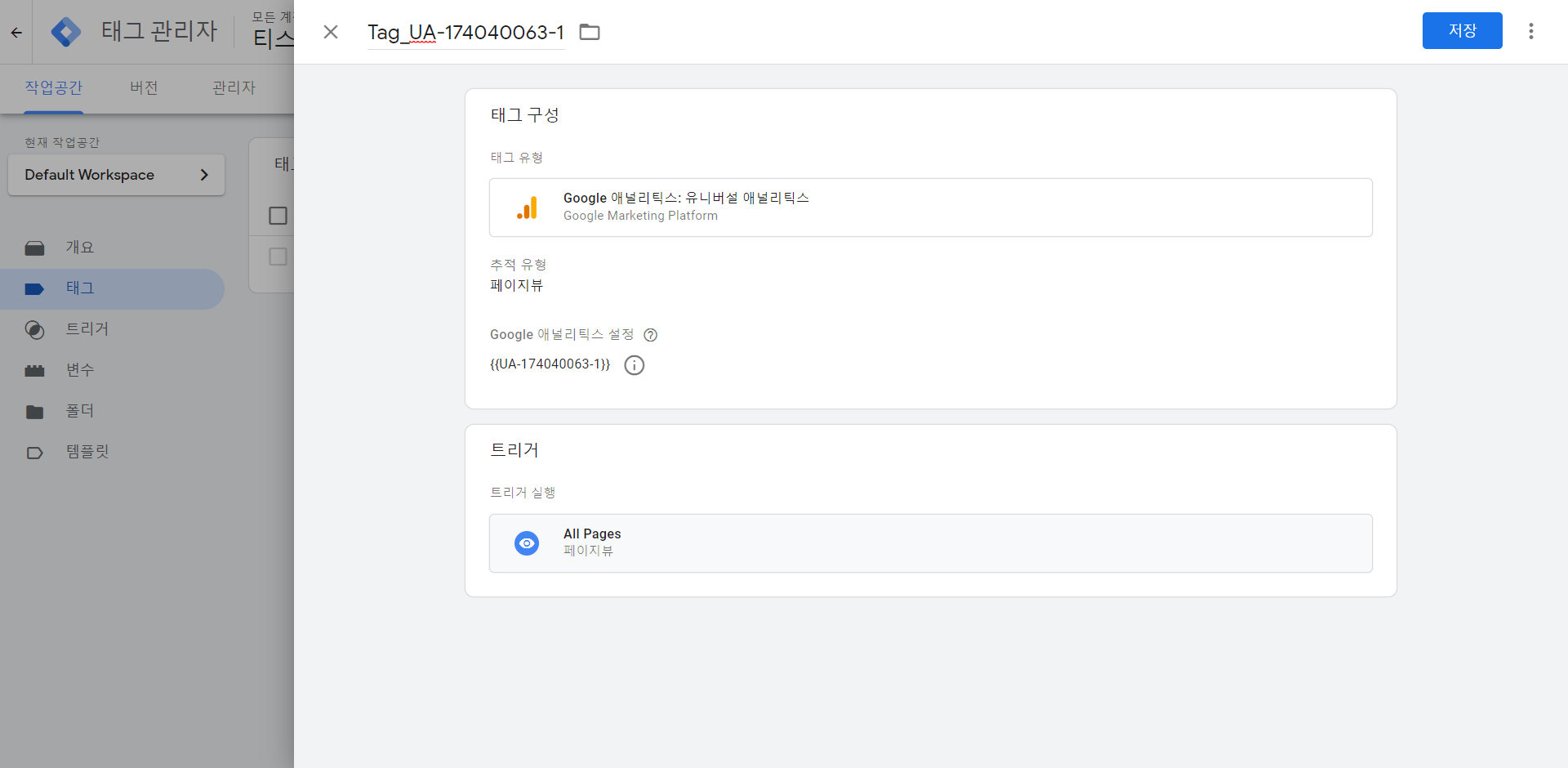Click the 태그 구성 section heading
Viewport: 1568px width, 768px height.
(x=525, y=115)
